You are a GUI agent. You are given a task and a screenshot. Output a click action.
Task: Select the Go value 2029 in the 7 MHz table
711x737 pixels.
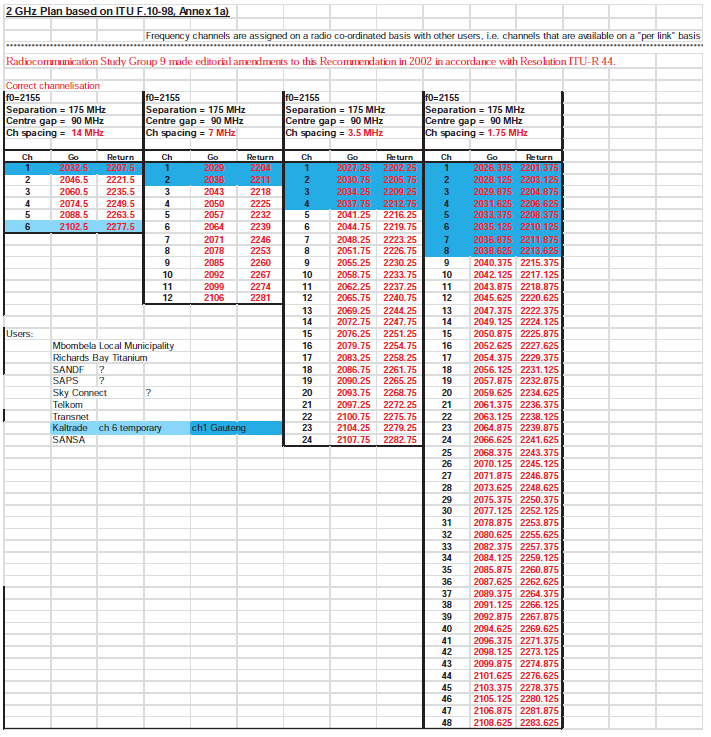[214, 168]
